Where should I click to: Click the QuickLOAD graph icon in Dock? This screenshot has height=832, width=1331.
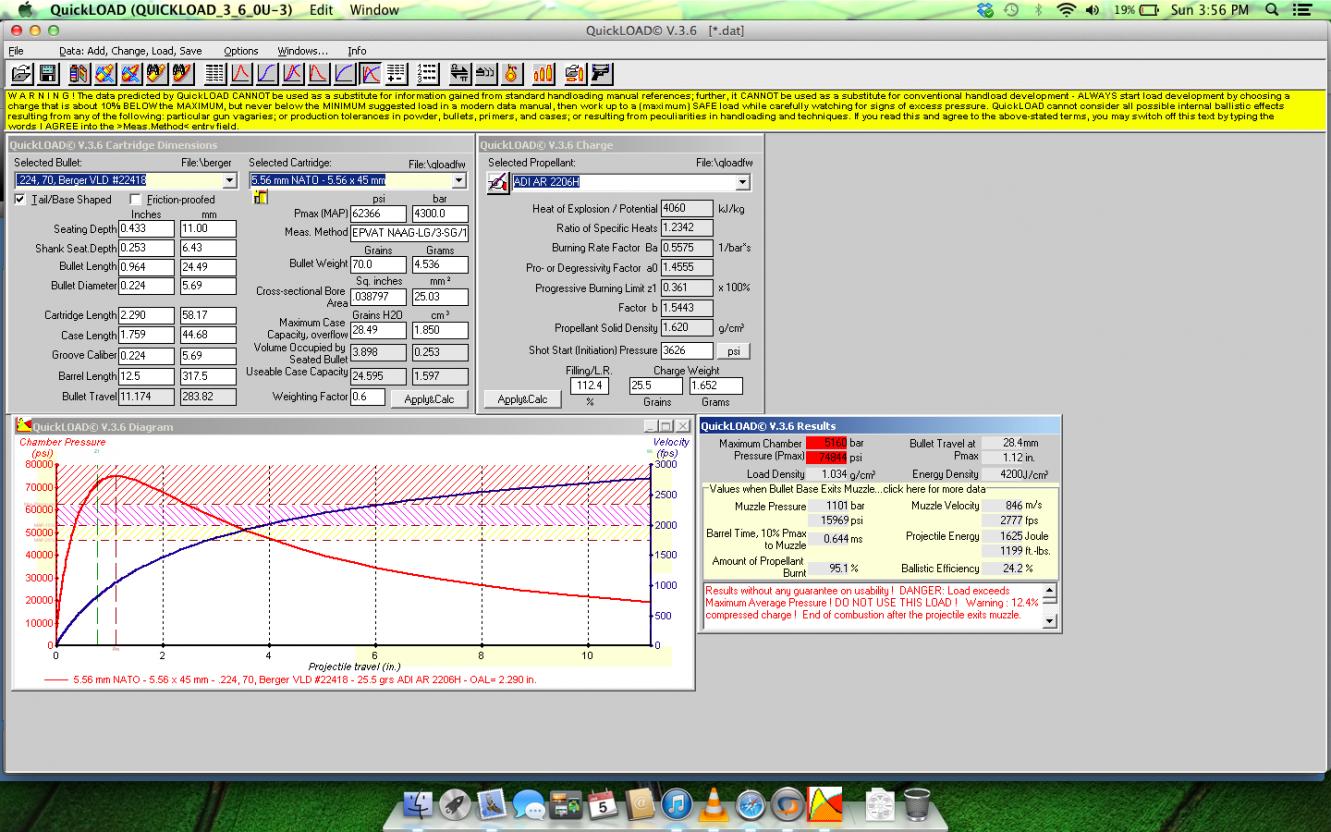(x=825, y=804)
